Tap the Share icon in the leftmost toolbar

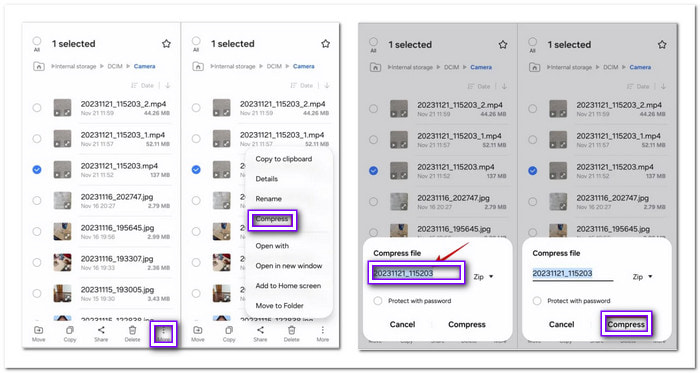[x=101, y=333]
